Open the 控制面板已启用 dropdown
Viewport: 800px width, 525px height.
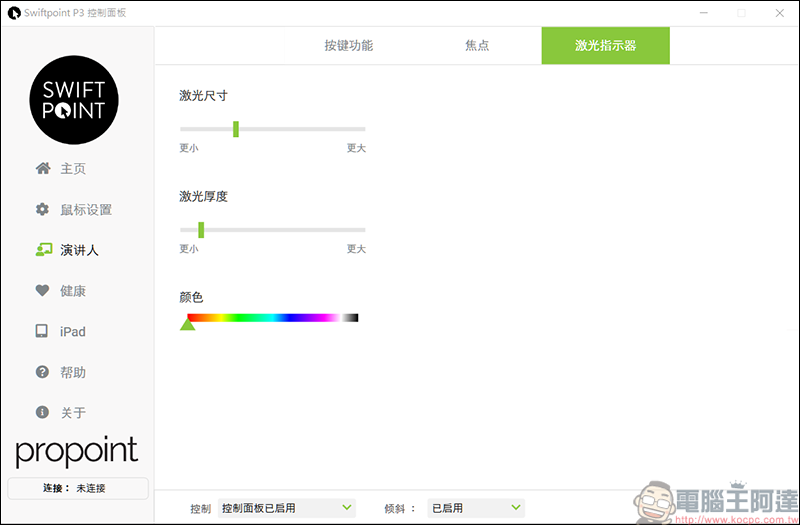click(287, 508)
